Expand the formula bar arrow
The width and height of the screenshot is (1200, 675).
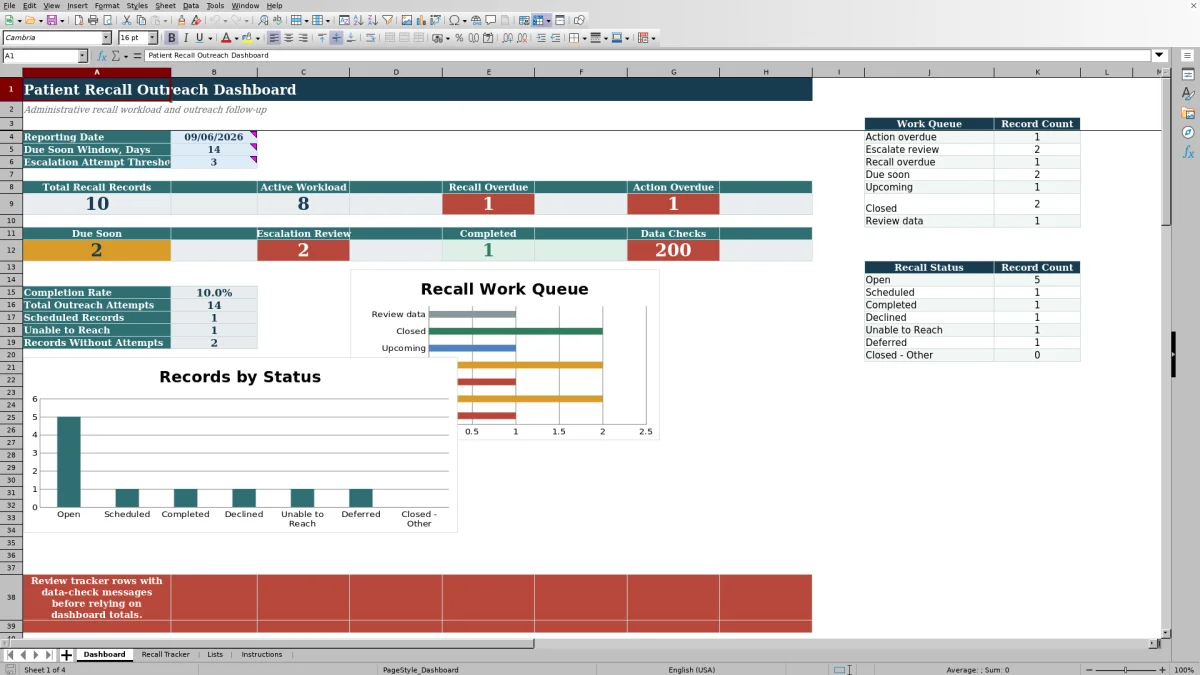pos(1159,56)
